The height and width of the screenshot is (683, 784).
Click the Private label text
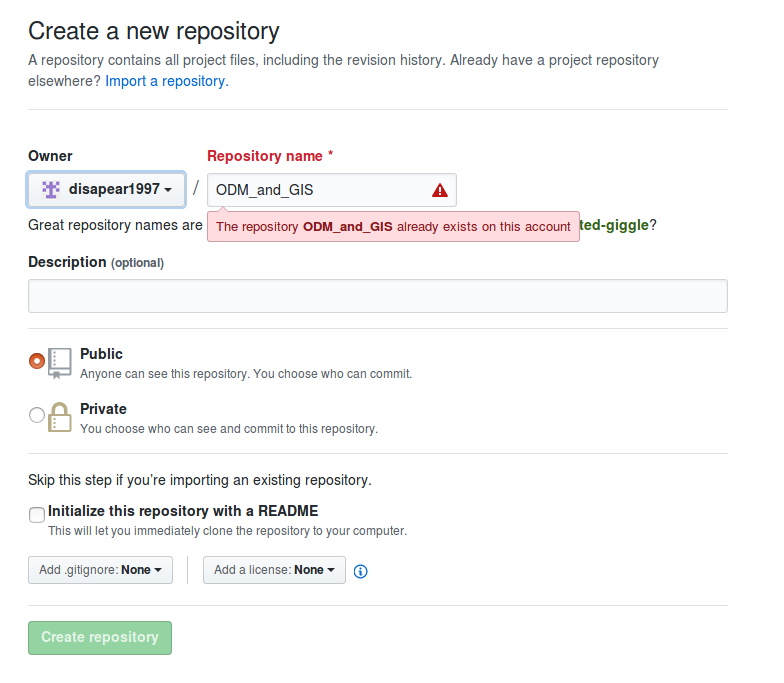(103, 408)
